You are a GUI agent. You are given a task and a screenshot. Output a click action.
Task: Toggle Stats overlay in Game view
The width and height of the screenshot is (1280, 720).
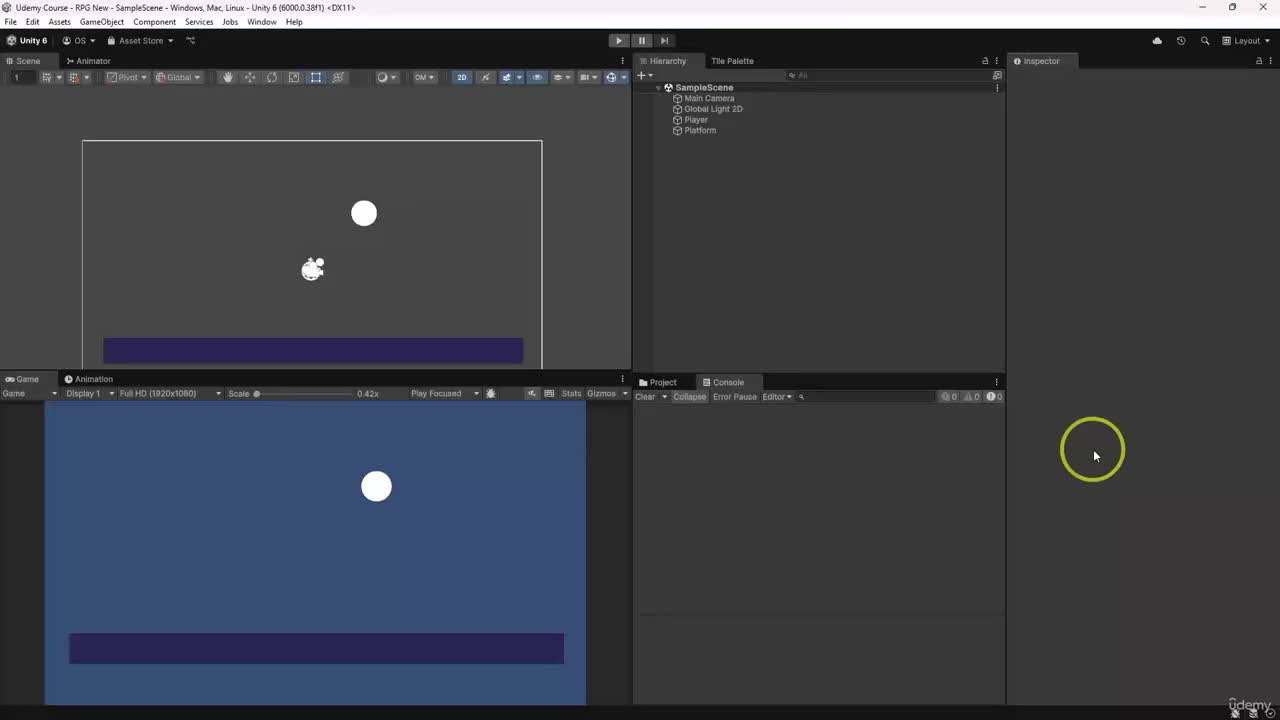571,394
